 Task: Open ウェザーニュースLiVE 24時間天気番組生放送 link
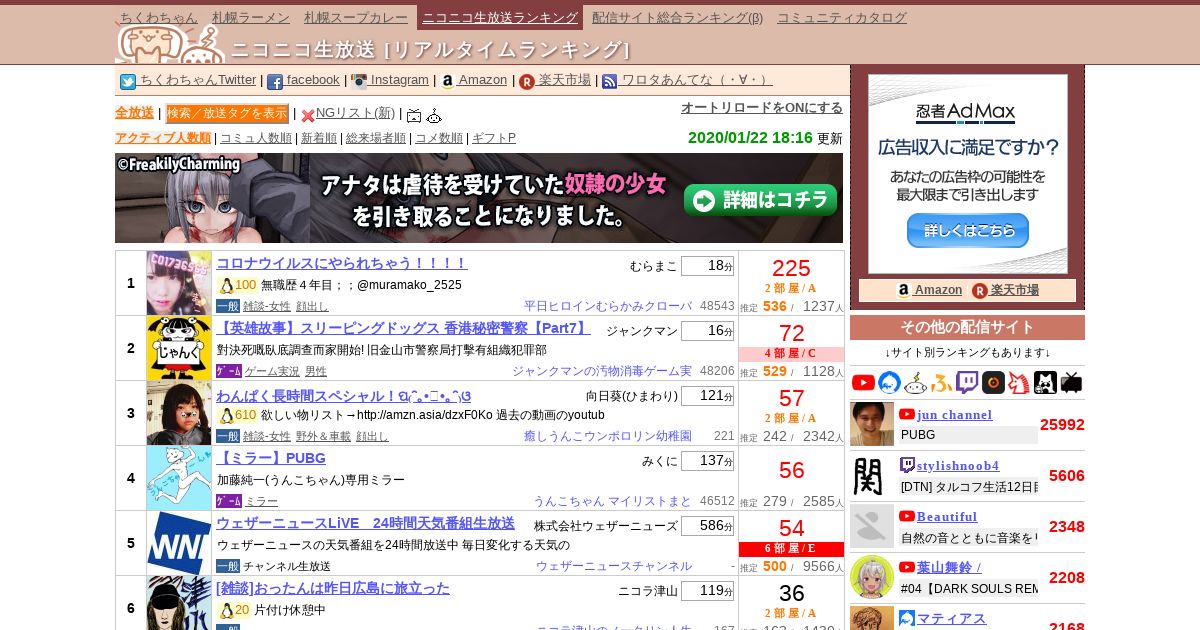click(x=365, y=523)
